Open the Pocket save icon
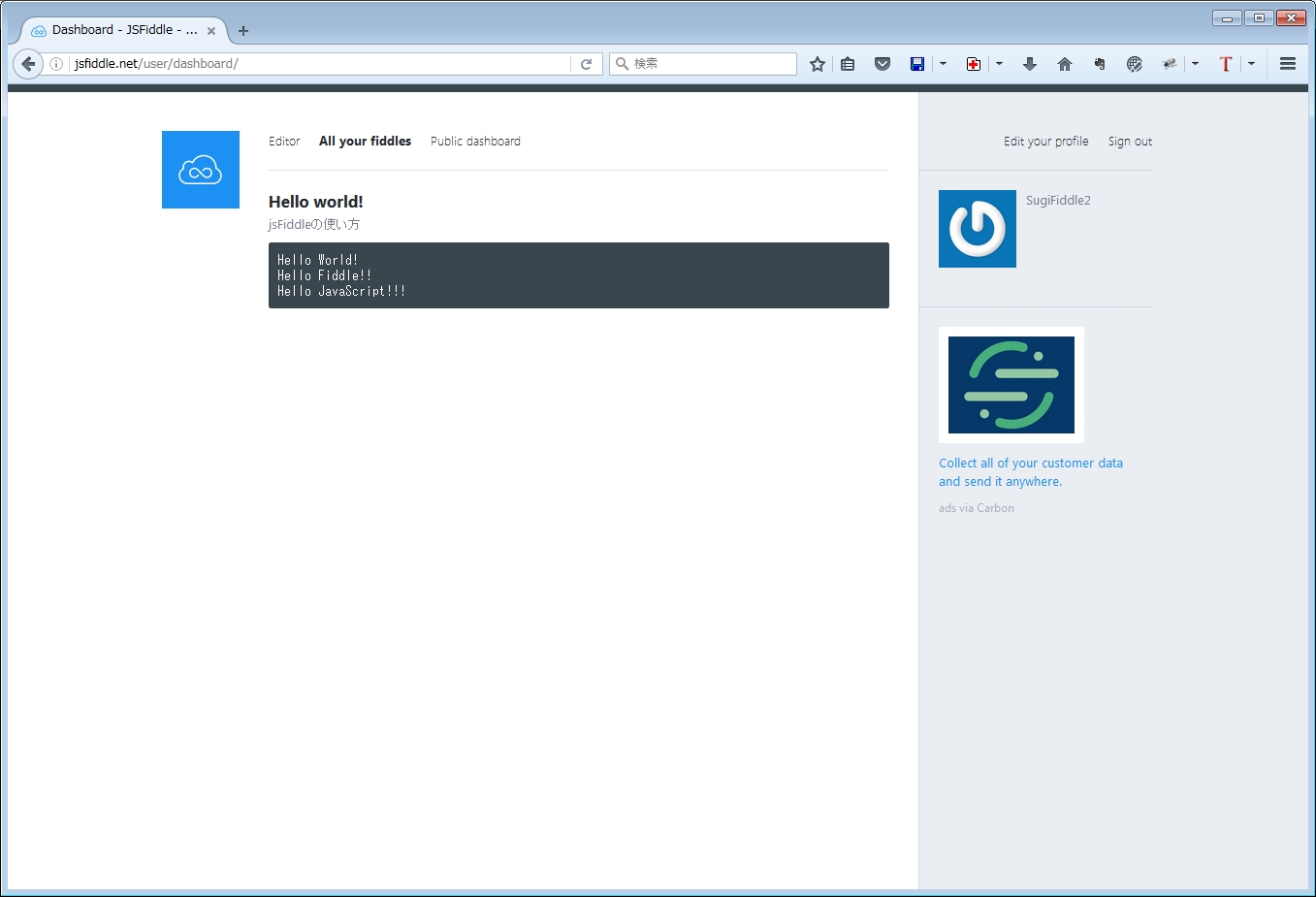Viewport: 1316px width, 897px height. coord(883,64)
